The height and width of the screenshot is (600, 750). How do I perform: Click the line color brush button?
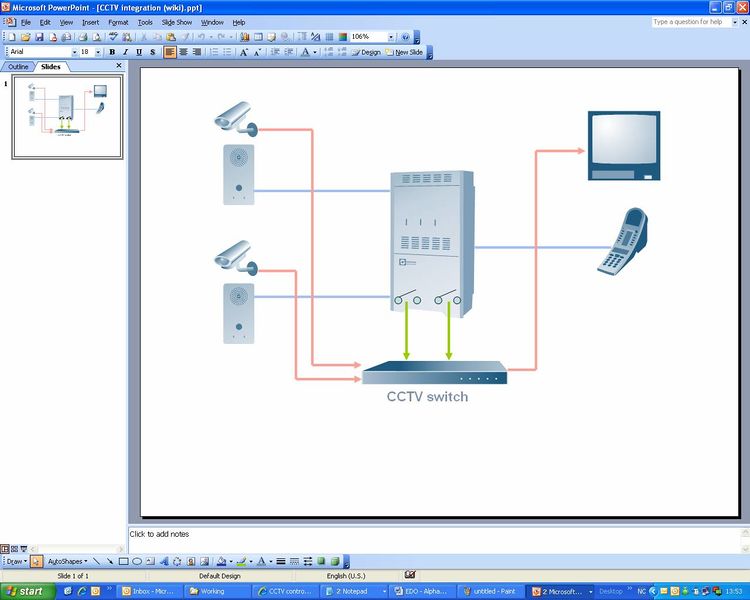click(242, 561)
